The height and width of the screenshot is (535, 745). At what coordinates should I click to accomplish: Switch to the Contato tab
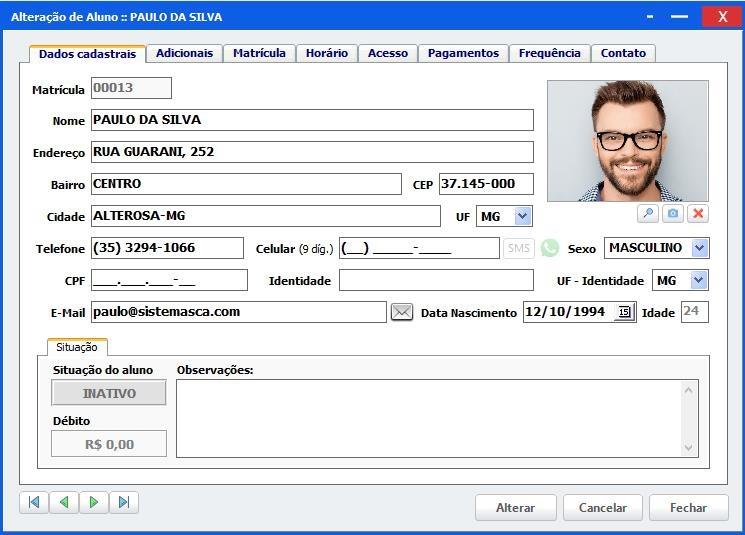[623, 53]
